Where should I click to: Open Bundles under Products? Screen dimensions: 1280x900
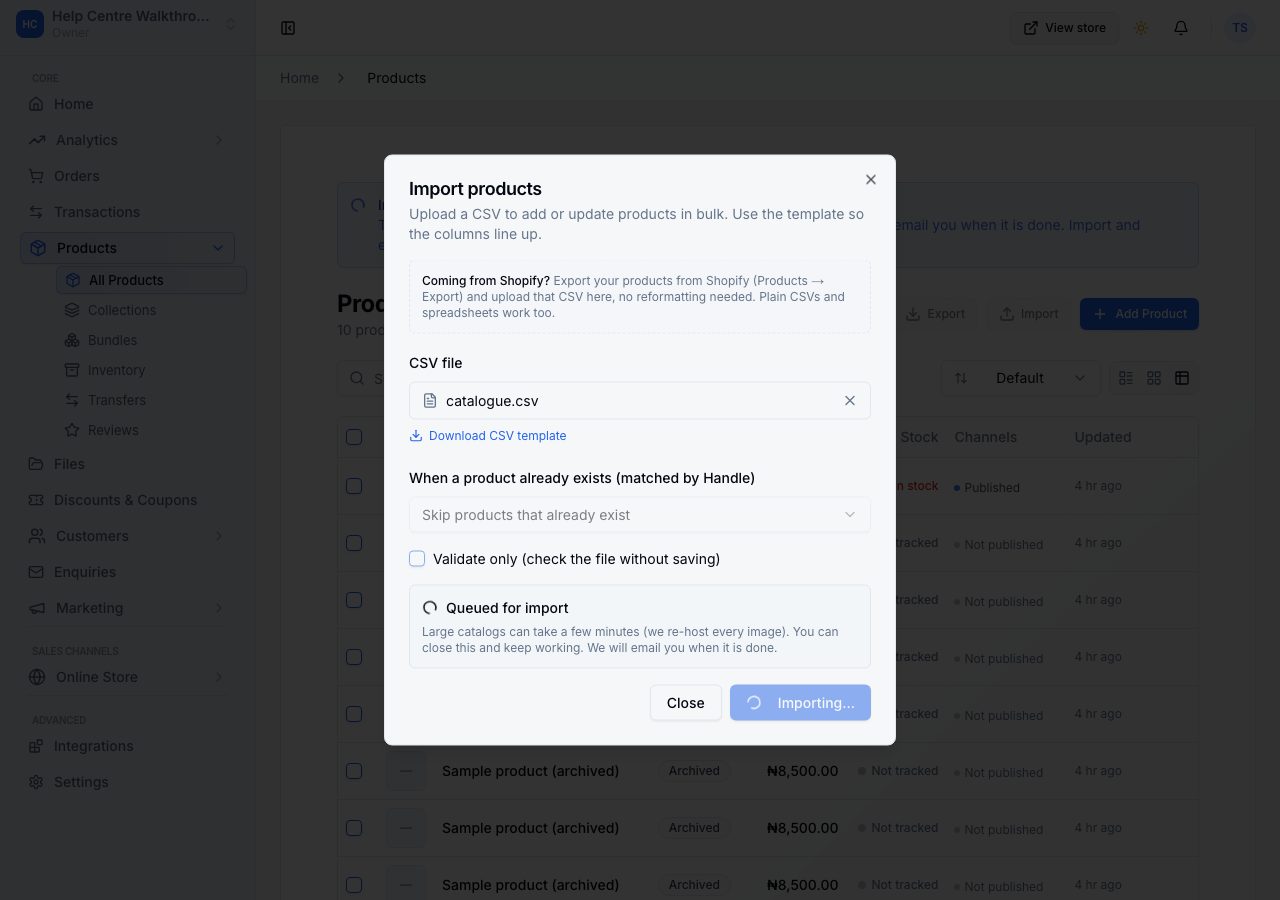[151, 340]
